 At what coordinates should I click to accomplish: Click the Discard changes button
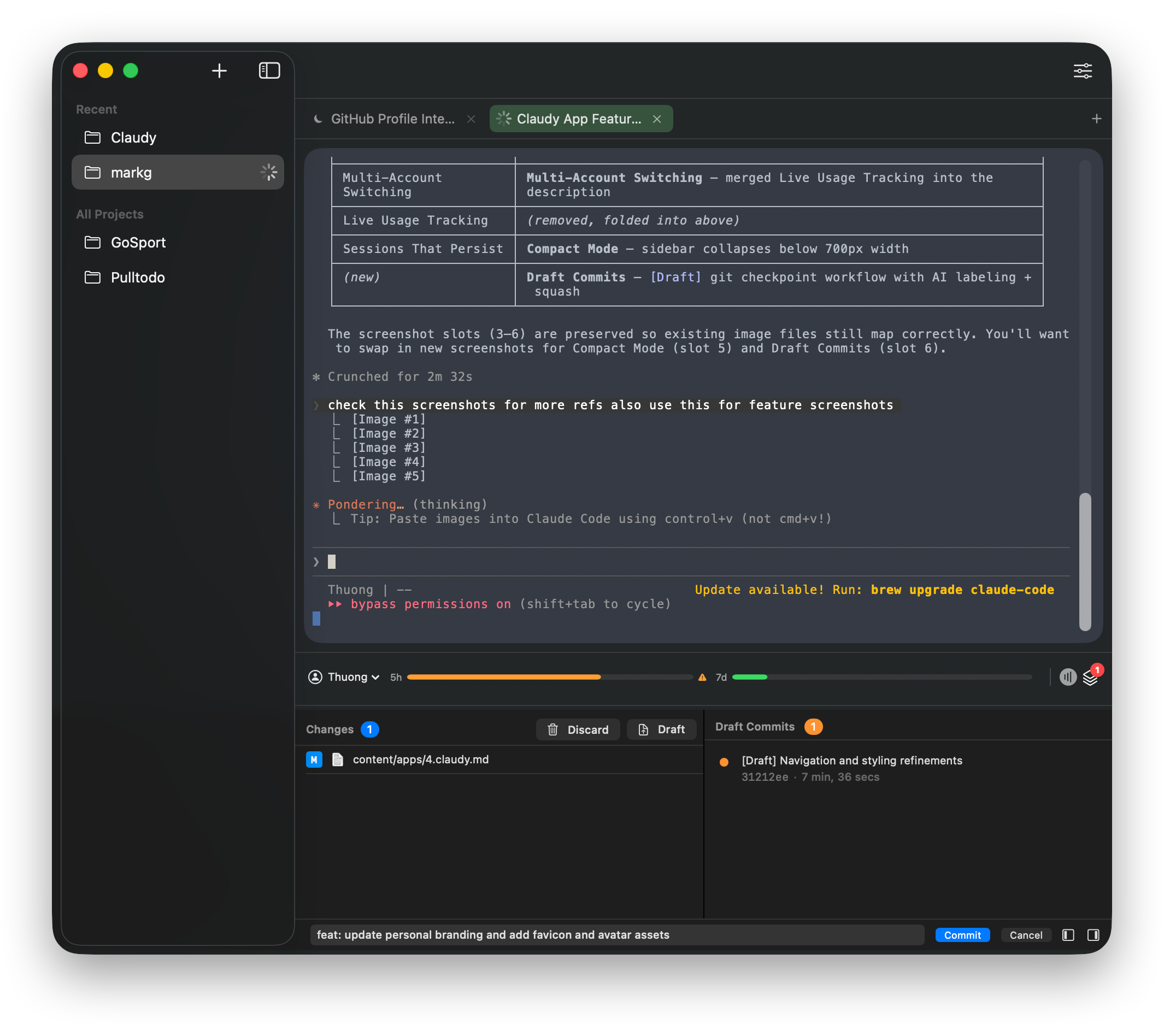click(x=578, y=729)
